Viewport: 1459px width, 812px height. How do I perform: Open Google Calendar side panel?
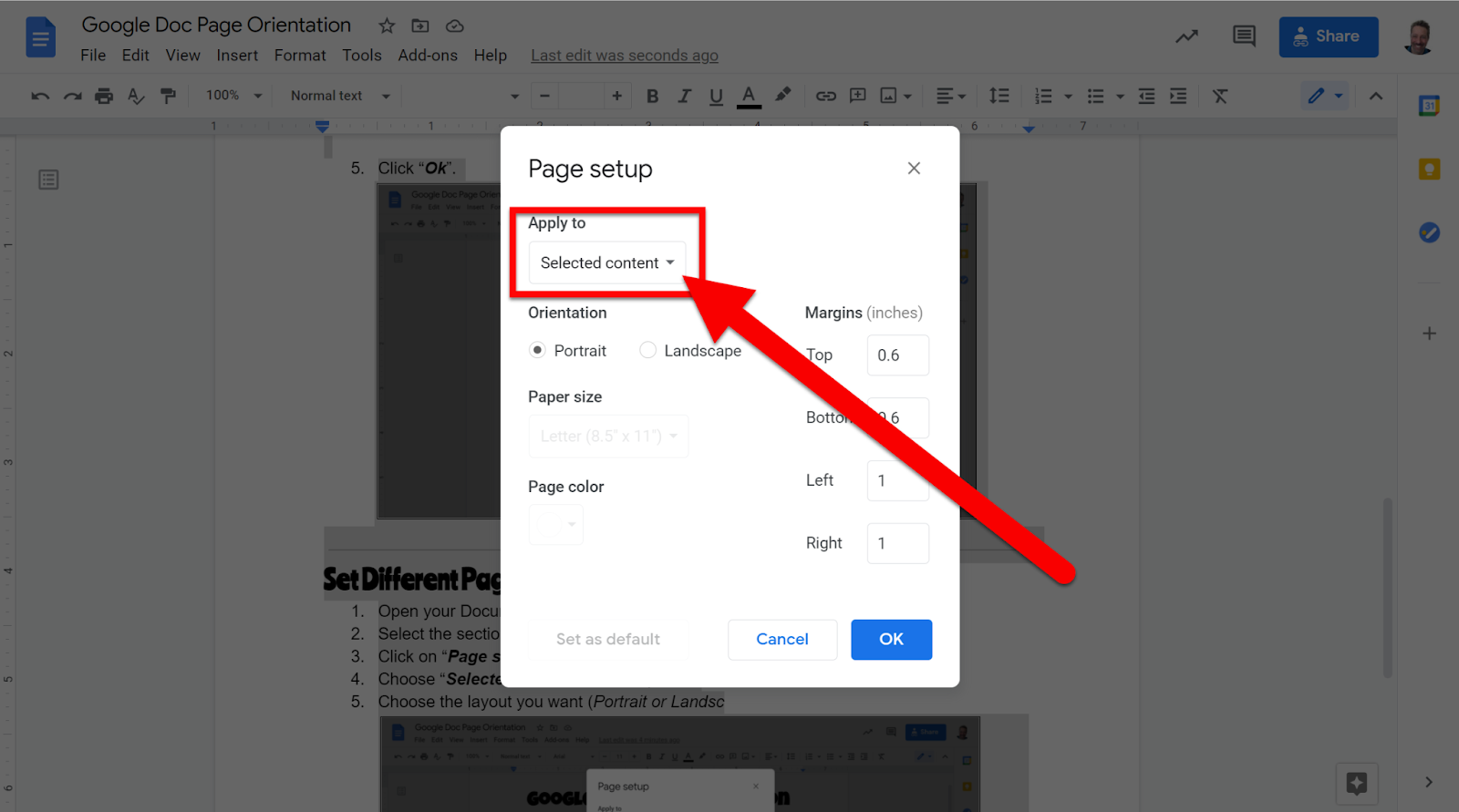tap(1429, 106)
